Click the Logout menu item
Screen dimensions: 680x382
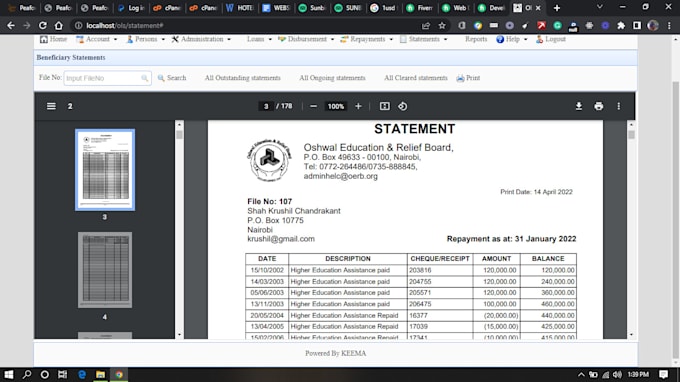tap(551, 39)
